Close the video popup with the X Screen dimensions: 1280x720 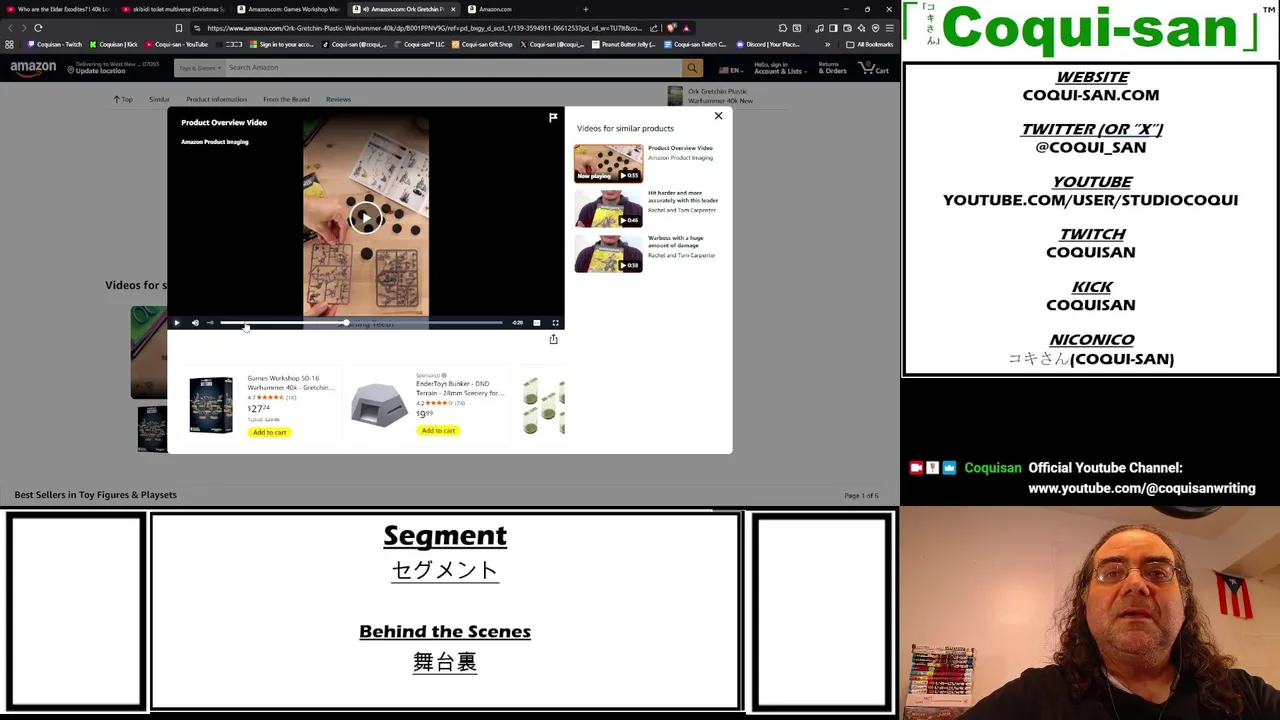[718, 116]
